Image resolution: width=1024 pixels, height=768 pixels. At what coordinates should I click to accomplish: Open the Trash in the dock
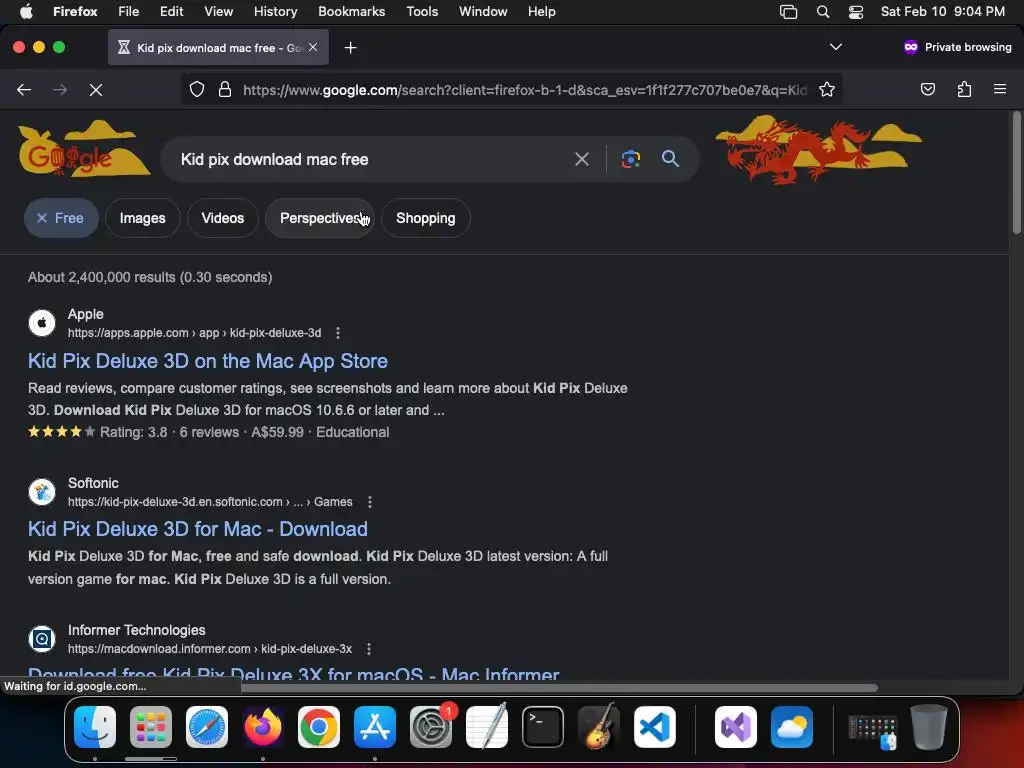[929, 726]
